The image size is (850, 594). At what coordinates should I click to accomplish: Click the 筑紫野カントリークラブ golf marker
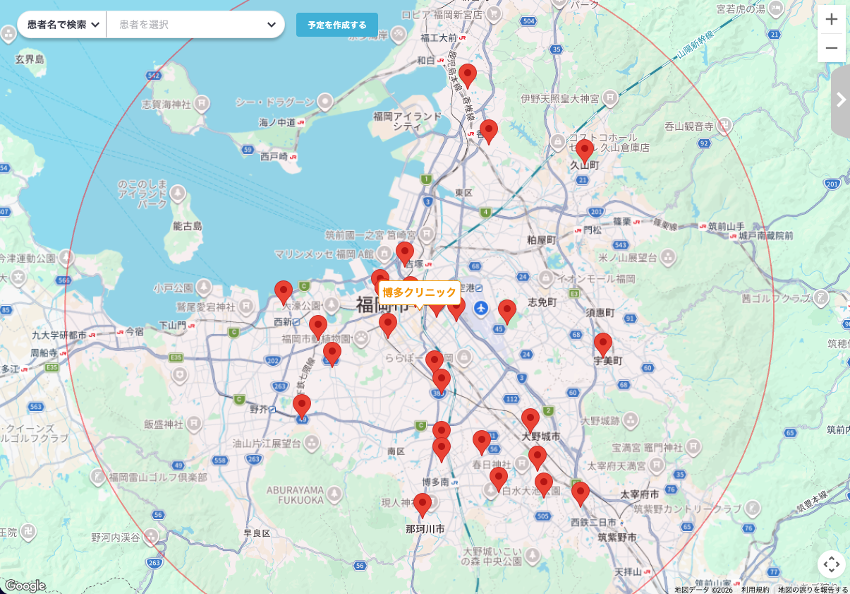(x=752, y=508)
